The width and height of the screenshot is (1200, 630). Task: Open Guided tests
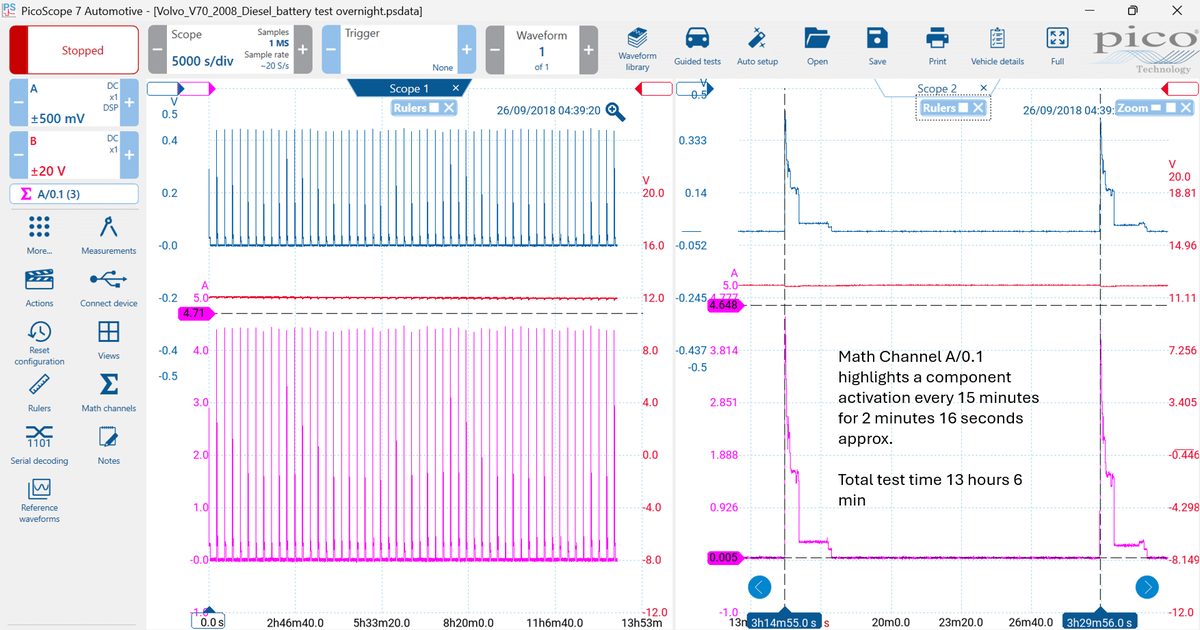pyautogui.click(x=697, y=48)
